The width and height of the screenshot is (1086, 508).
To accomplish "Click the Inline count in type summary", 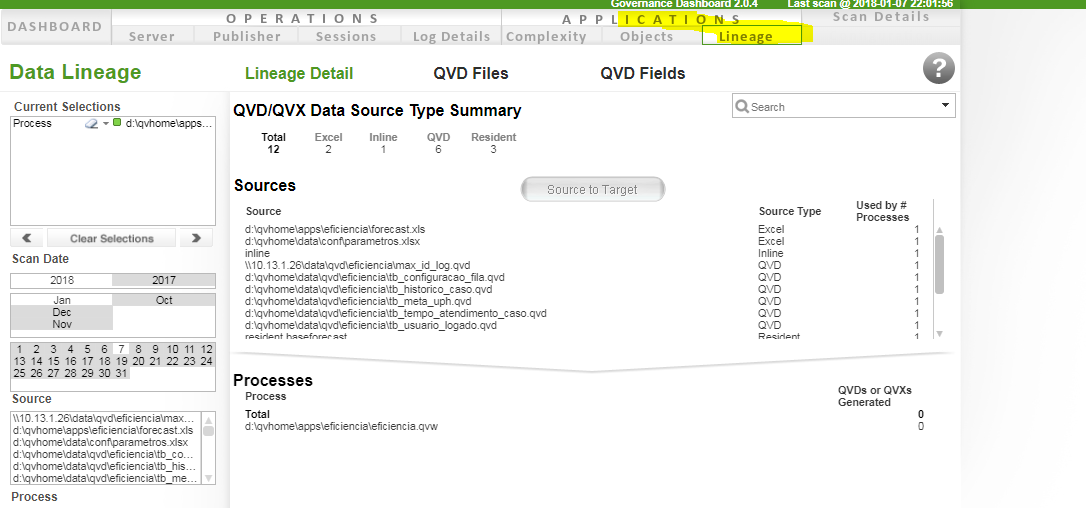I will click(383, 149).
